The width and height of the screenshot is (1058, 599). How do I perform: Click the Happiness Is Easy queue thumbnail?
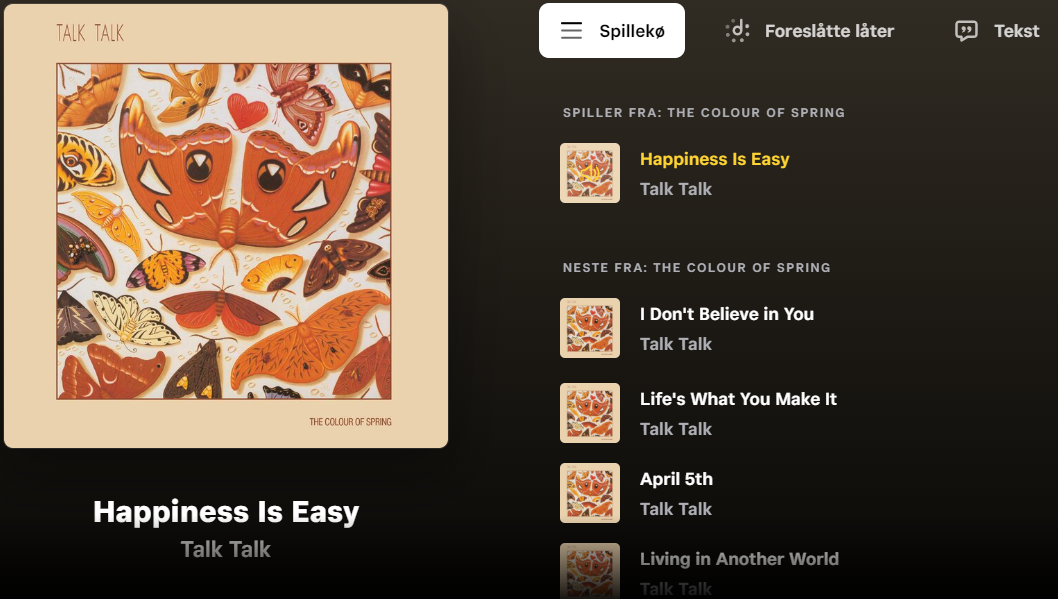point(590,173)
